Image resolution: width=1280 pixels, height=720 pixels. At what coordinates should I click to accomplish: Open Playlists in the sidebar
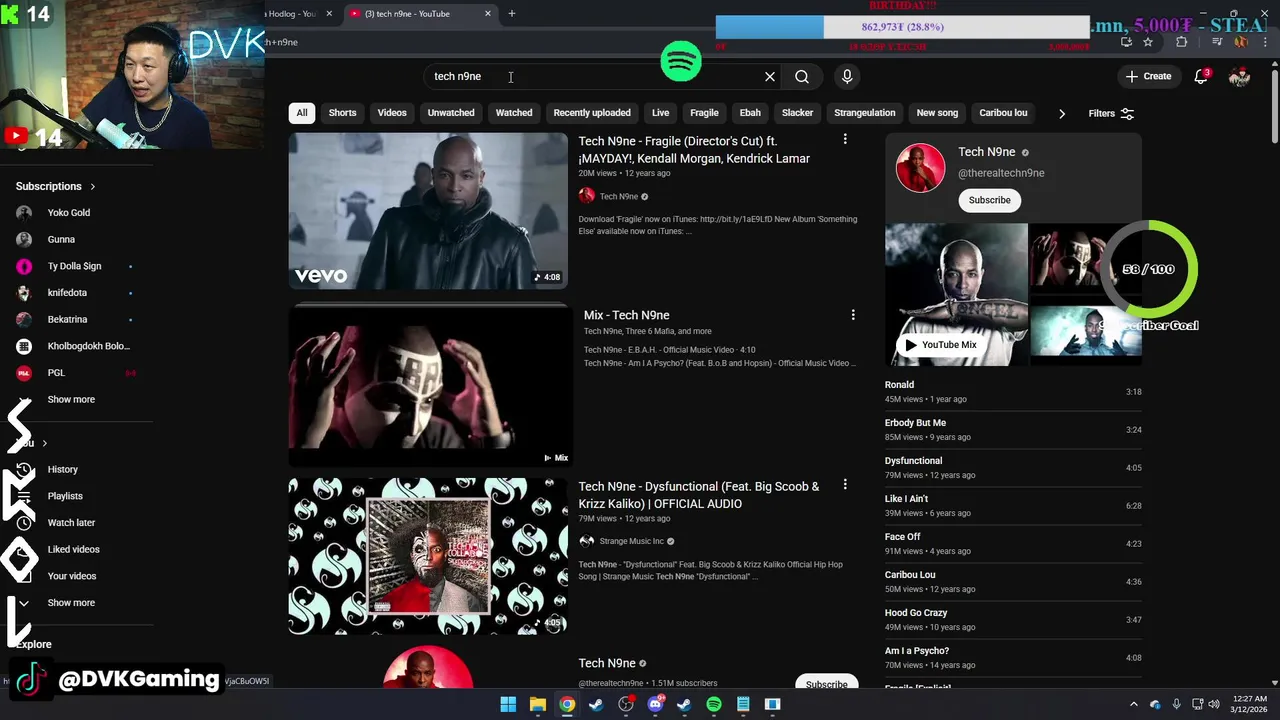[65, 496]
